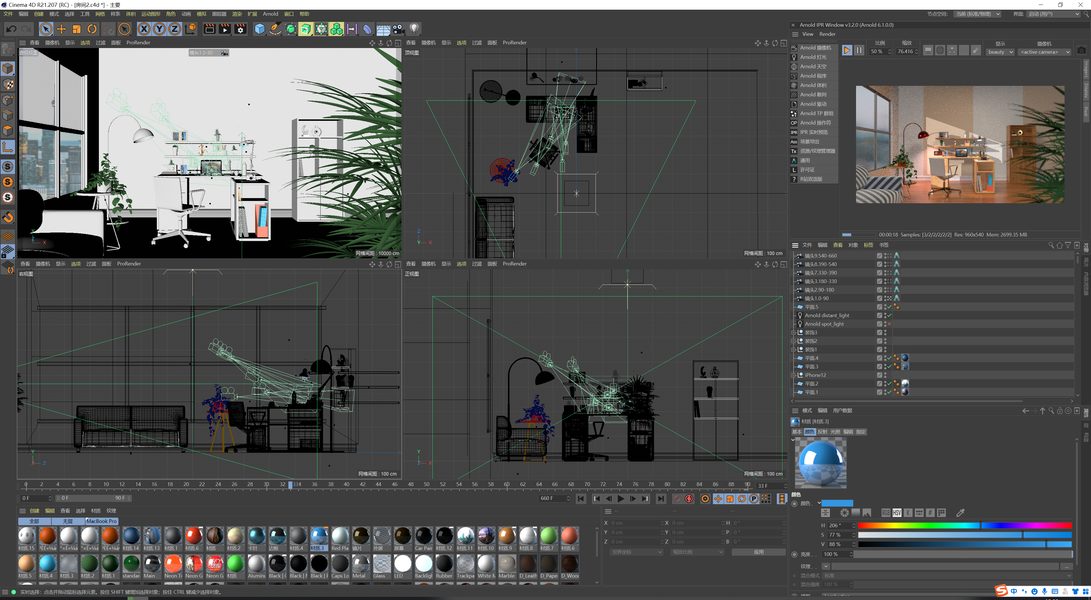Click Arnold TP 群组 button in side list
The height and width of the screenshot is (600, 1091).
tap(815, 114)
